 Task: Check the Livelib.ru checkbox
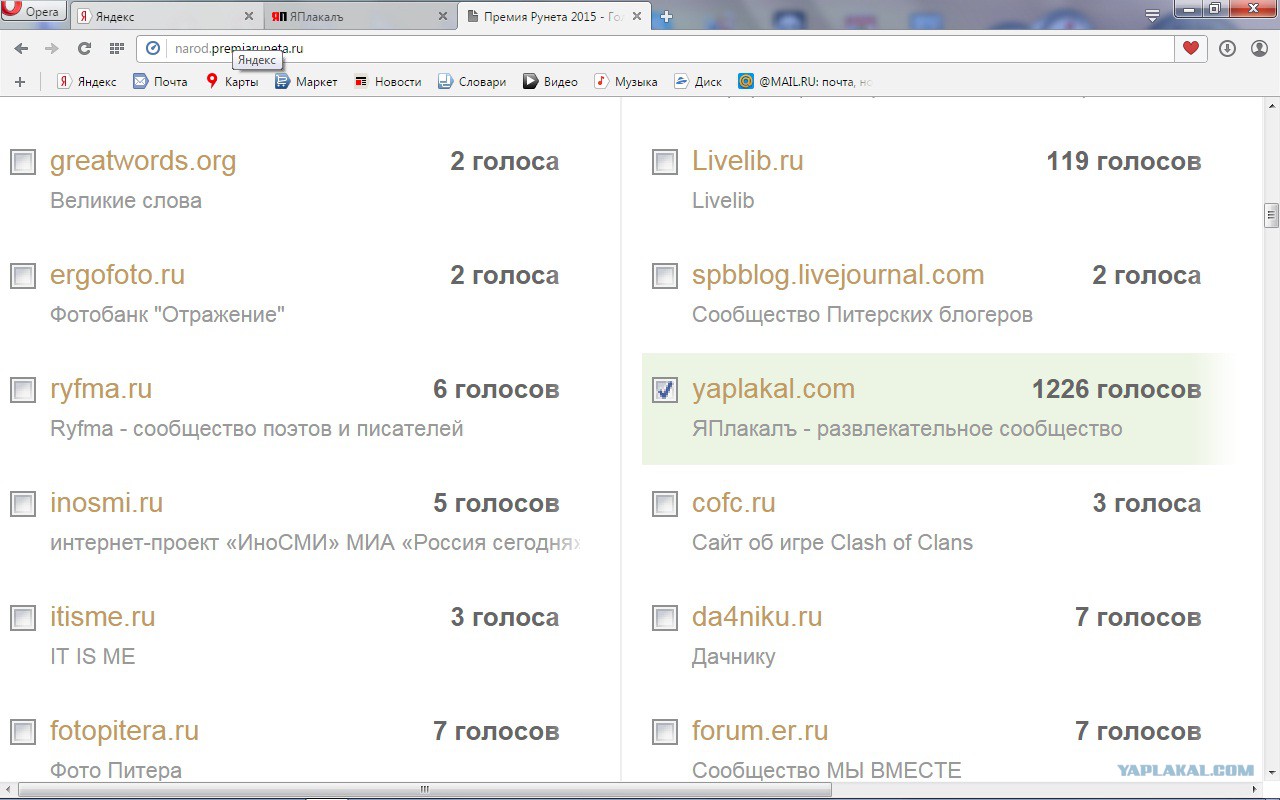[x=665, y=162]
